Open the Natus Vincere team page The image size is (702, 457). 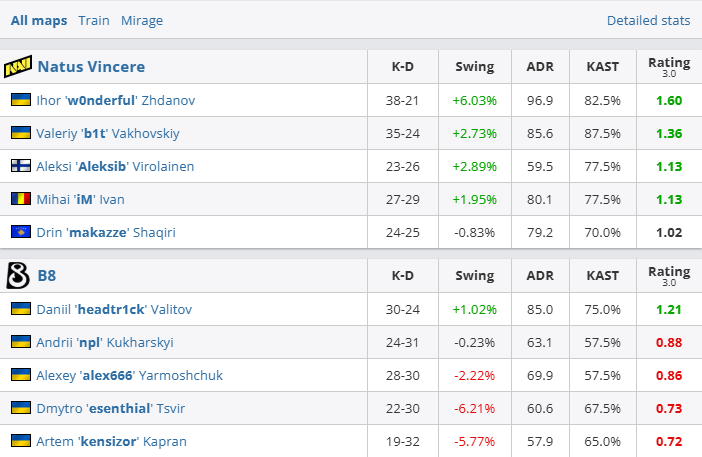(91, 67)
